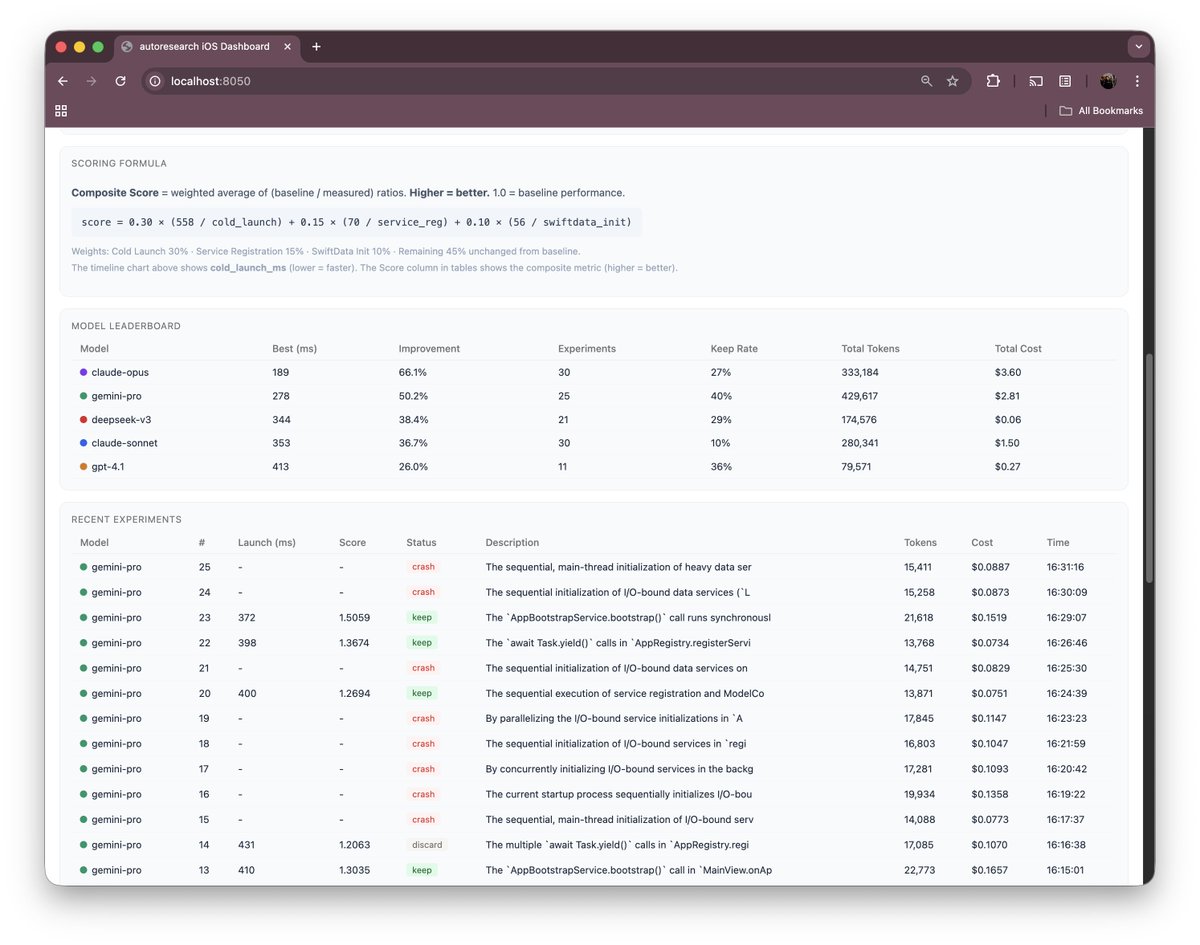1200x945 pixels.
Task: Open the side panel icon in toolbar
Action: pos(1065,81)
